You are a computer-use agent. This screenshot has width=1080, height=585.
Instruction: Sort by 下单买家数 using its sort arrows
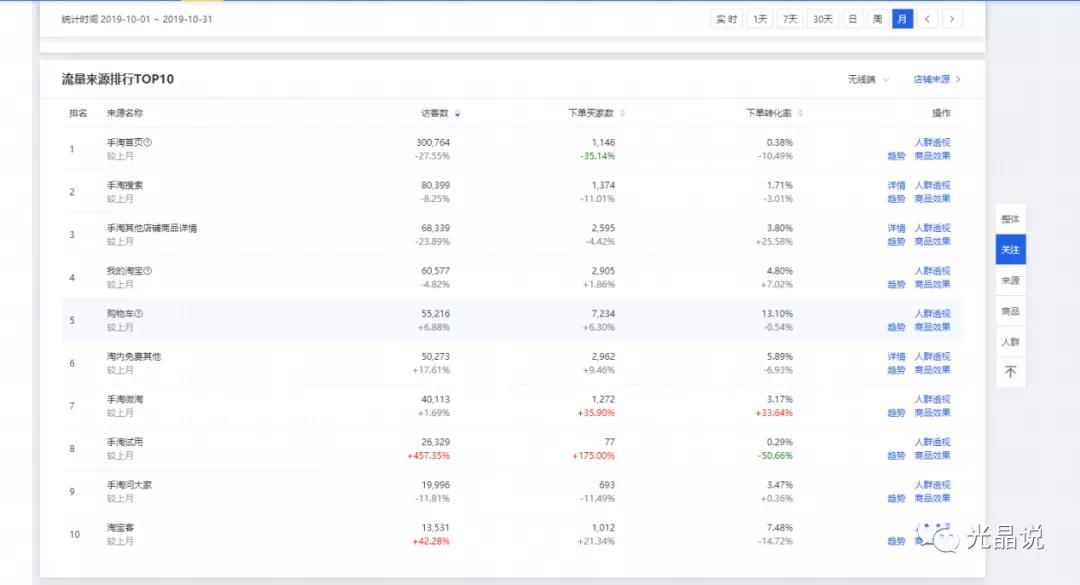[x=622, y=114]
